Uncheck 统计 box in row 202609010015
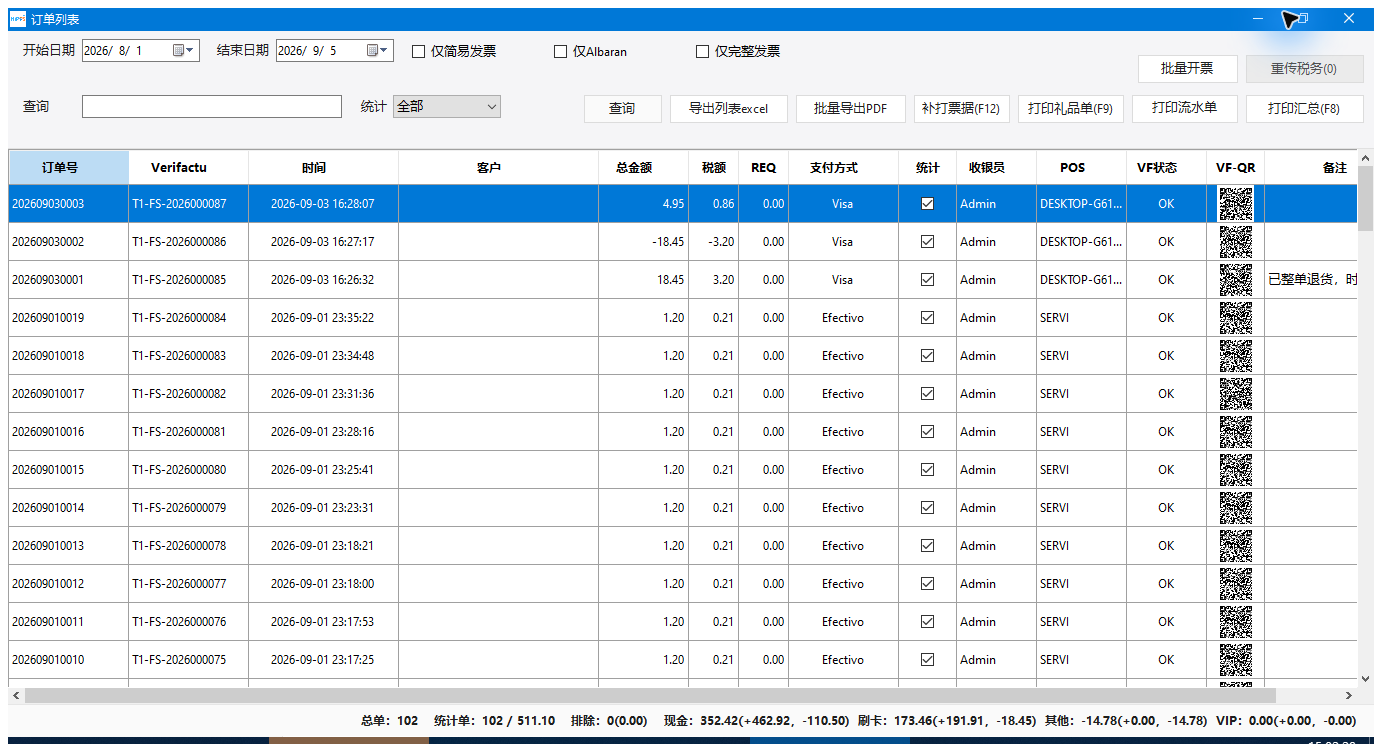1382x744 pixels. (927, 469)
